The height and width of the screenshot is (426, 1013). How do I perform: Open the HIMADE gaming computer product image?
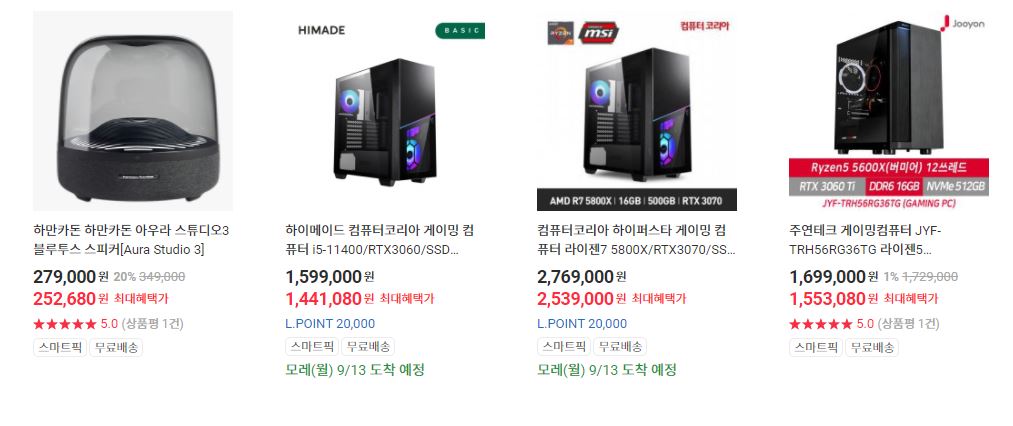(385, 111)
